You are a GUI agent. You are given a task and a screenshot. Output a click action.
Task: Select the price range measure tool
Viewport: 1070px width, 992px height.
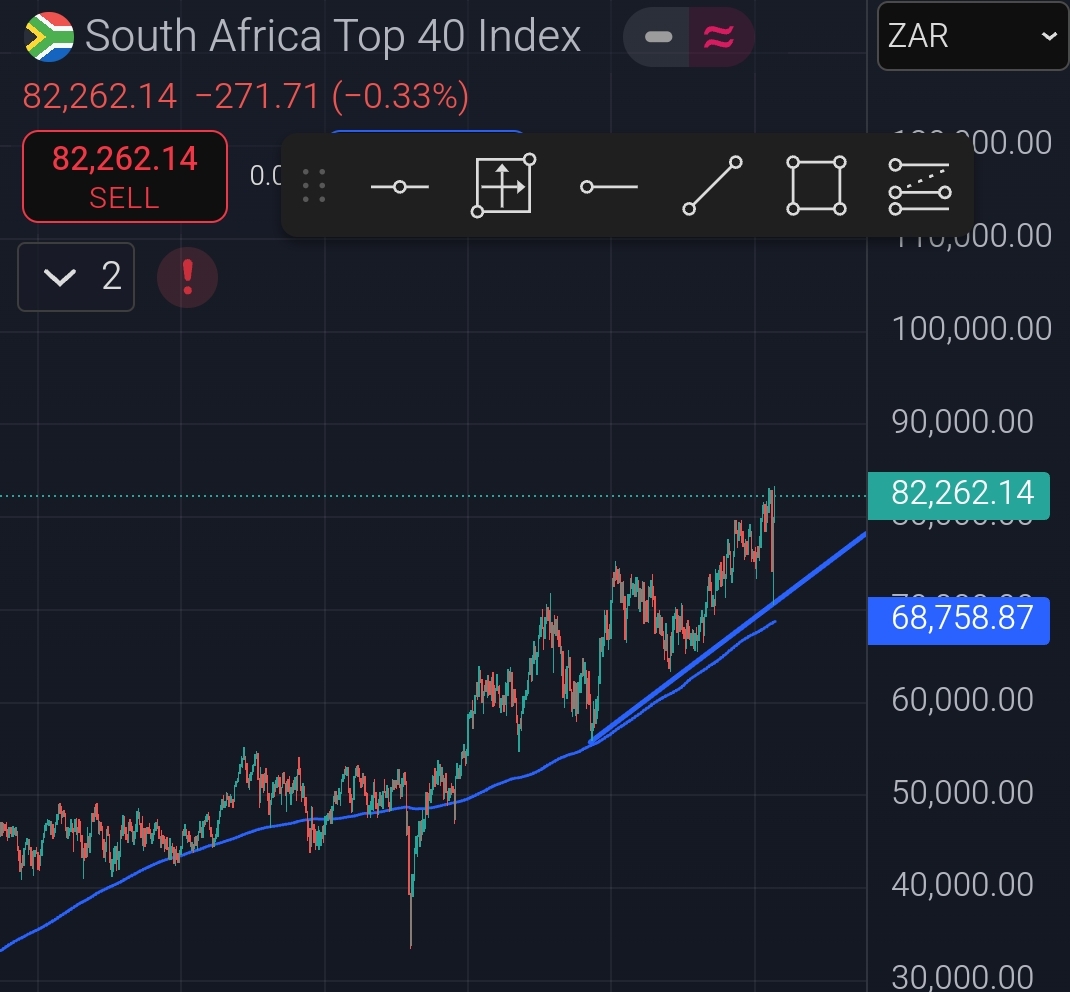pos(503,186)
